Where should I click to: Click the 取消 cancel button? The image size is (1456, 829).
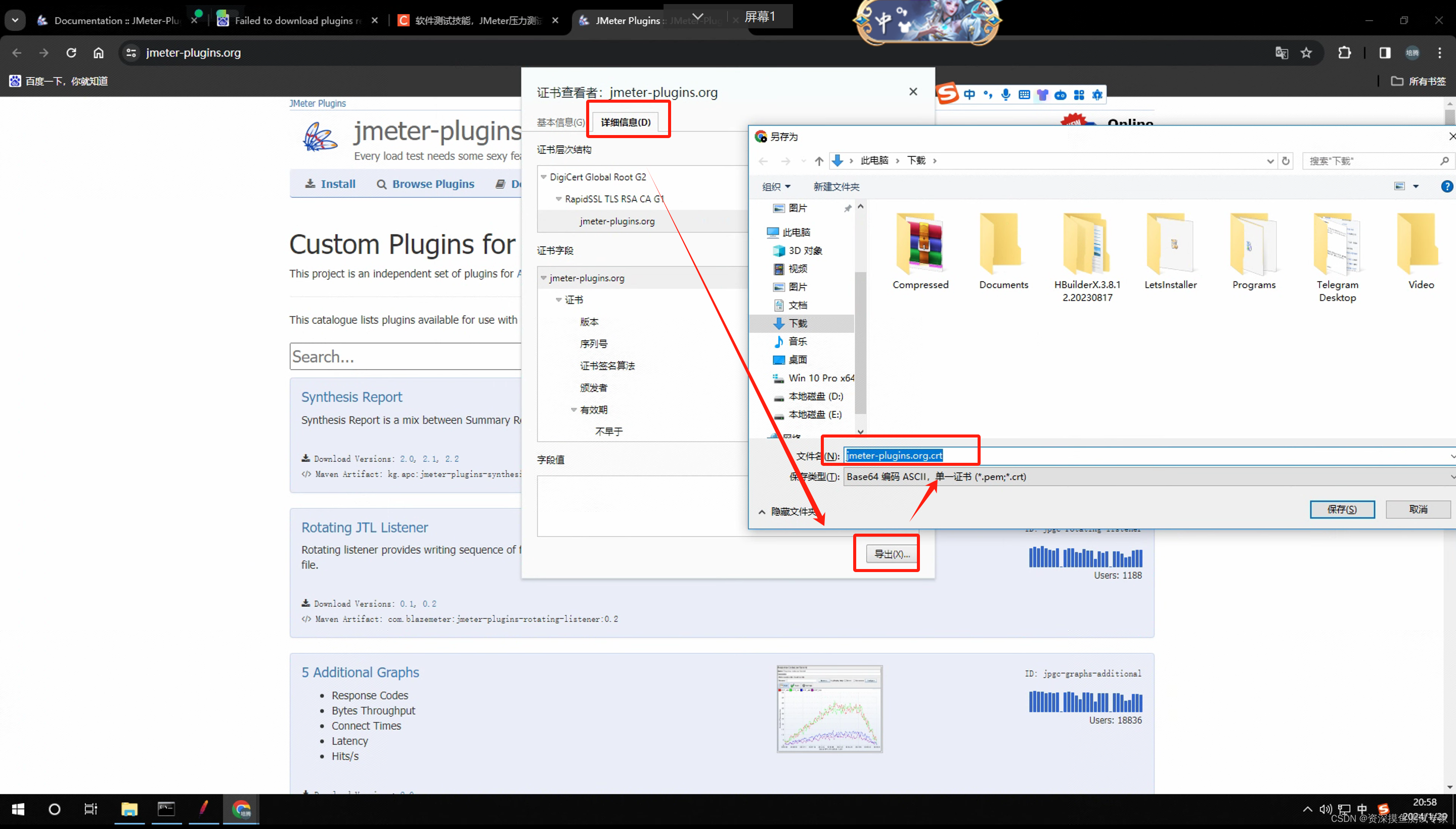(x=1417, y=508)
